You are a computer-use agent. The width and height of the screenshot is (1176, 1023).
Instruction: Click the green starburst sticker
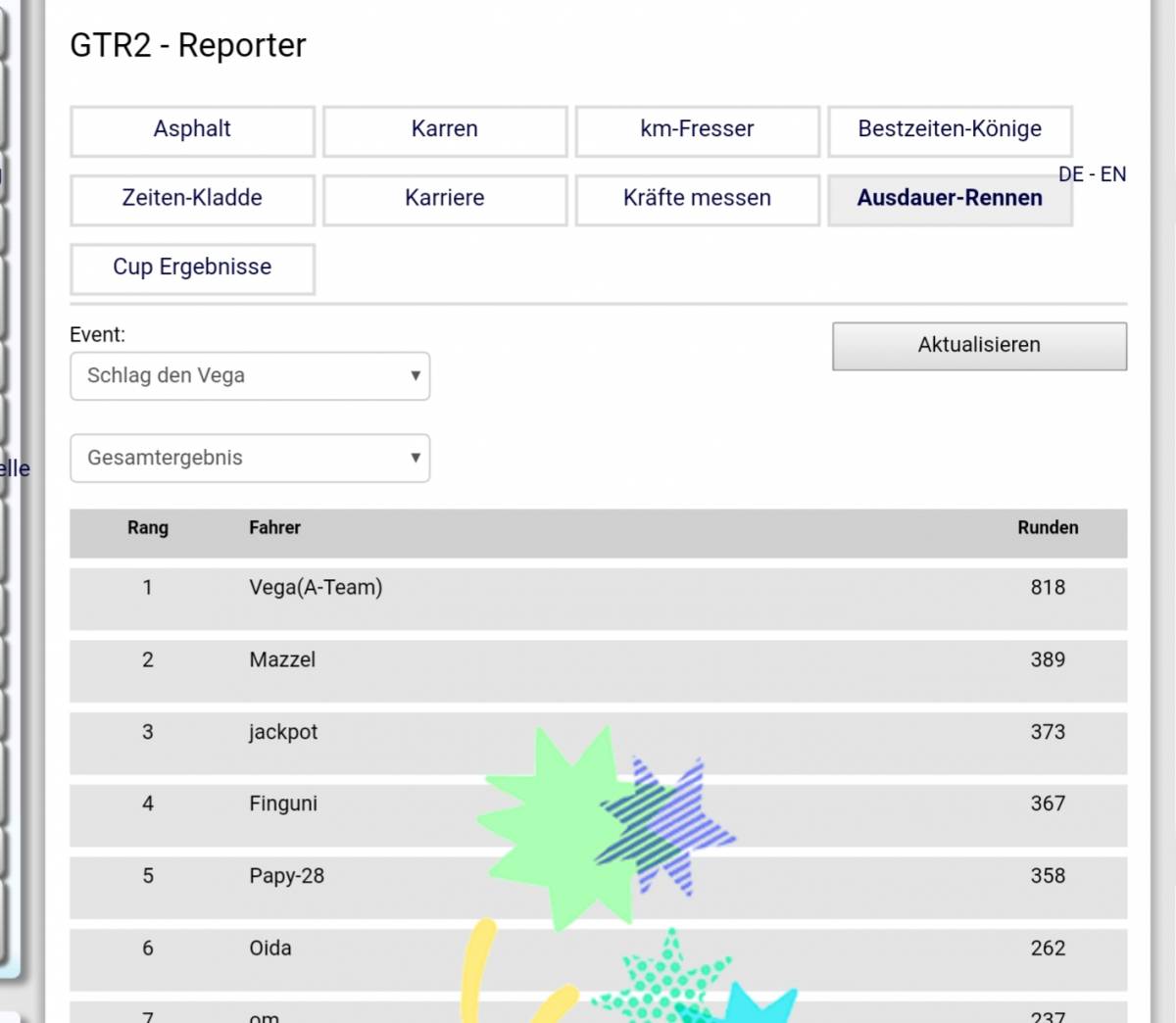[x=549, y=833]
